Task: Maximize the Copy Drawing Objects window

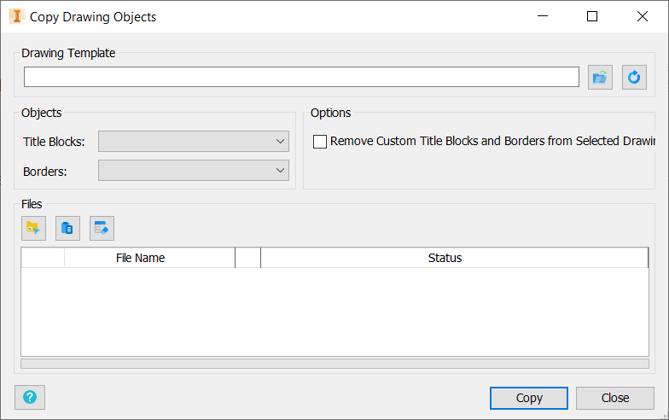Action: pos(592,16)
